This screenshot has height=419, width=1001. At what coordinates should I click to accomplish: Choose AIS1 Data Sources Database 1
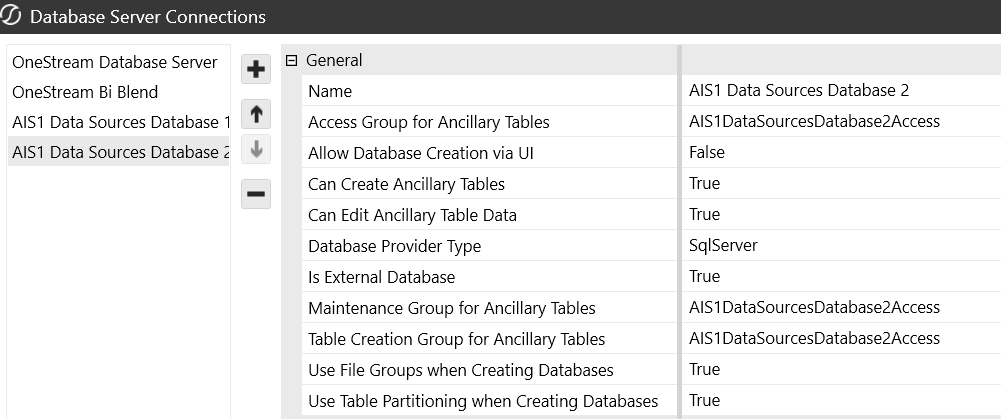(119, 122)
